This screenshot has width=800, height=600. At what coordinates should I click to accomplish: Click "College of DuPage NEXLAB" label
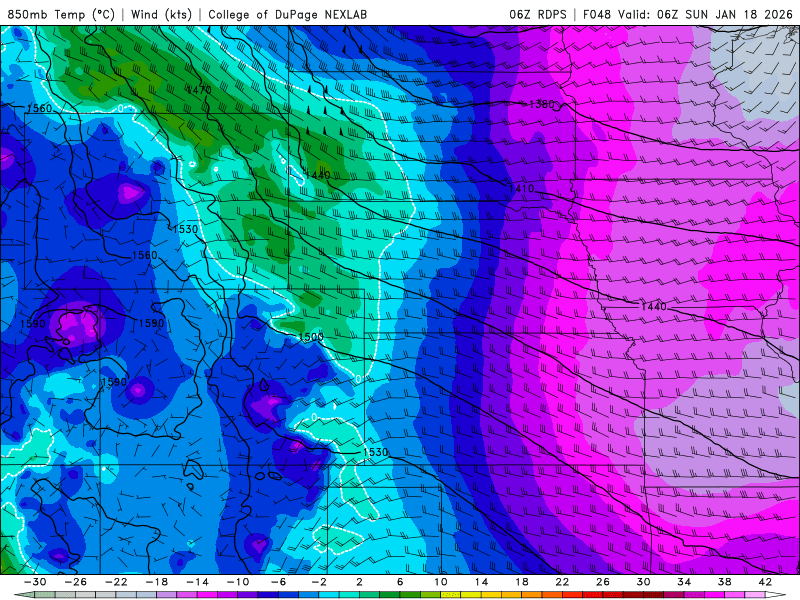287,14
